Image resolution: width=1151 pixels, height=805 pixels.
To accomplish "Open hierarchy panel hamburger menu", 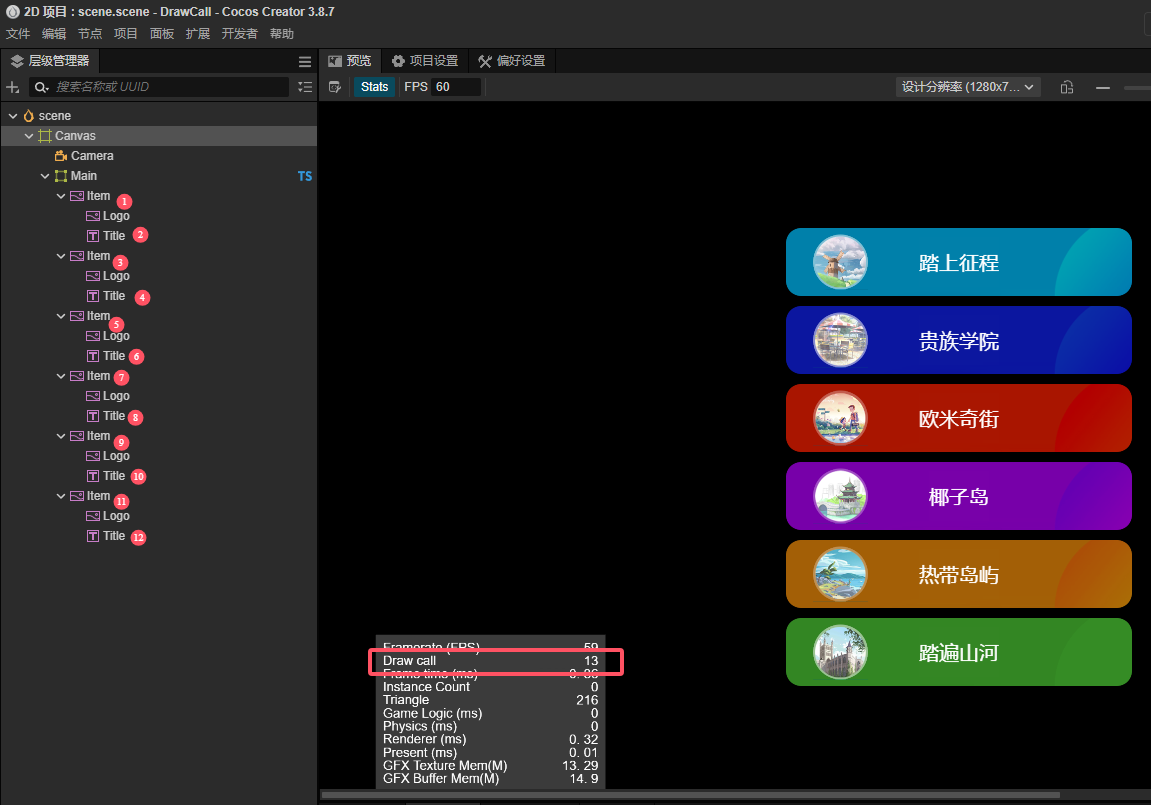I will (x=305, y=62).
